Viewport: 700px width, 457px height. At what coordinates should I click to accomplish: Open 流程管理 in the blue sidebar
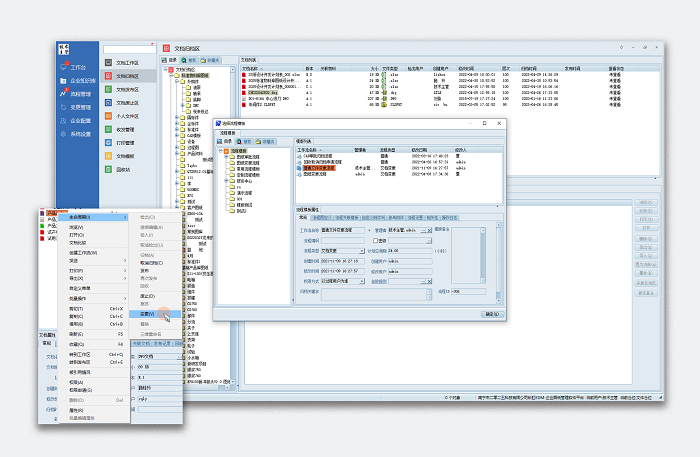pyautogui.click(x=80, y=94)
